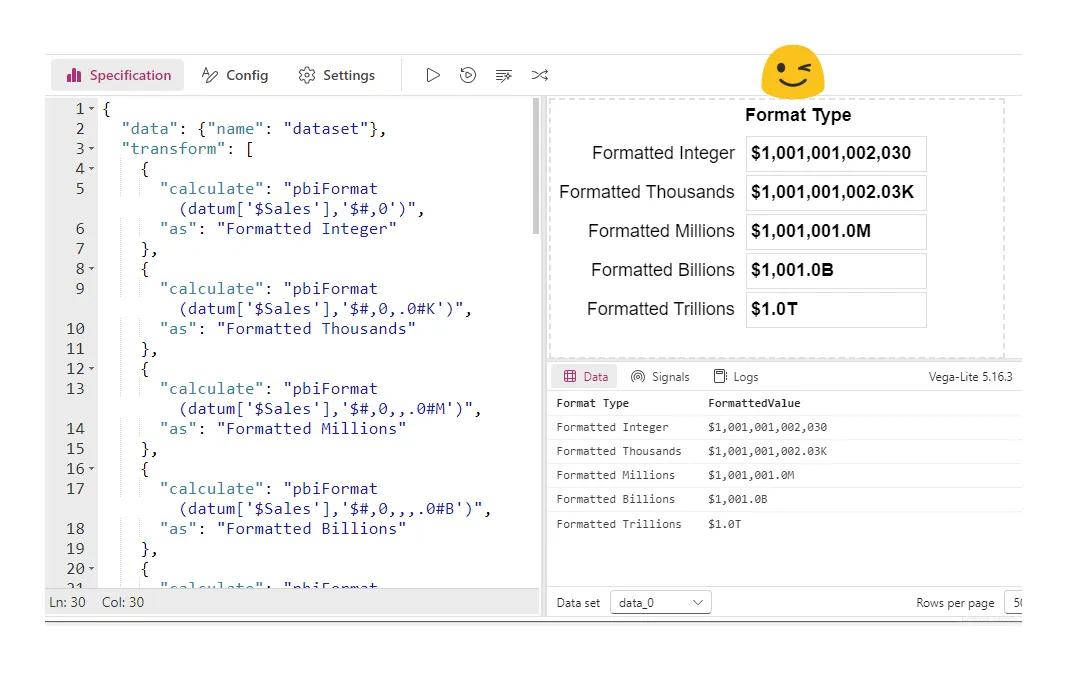The image size is (1067, 676).
Task: Open the Data set dropdown
Action: coord(661,603)
